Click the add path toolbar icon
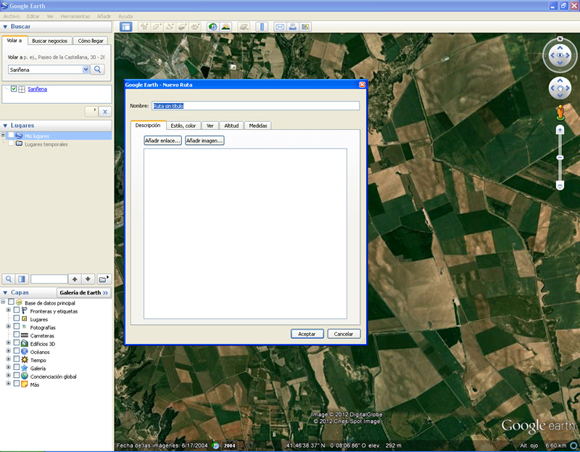Screen dimensions: 580x452 point(170,27)
